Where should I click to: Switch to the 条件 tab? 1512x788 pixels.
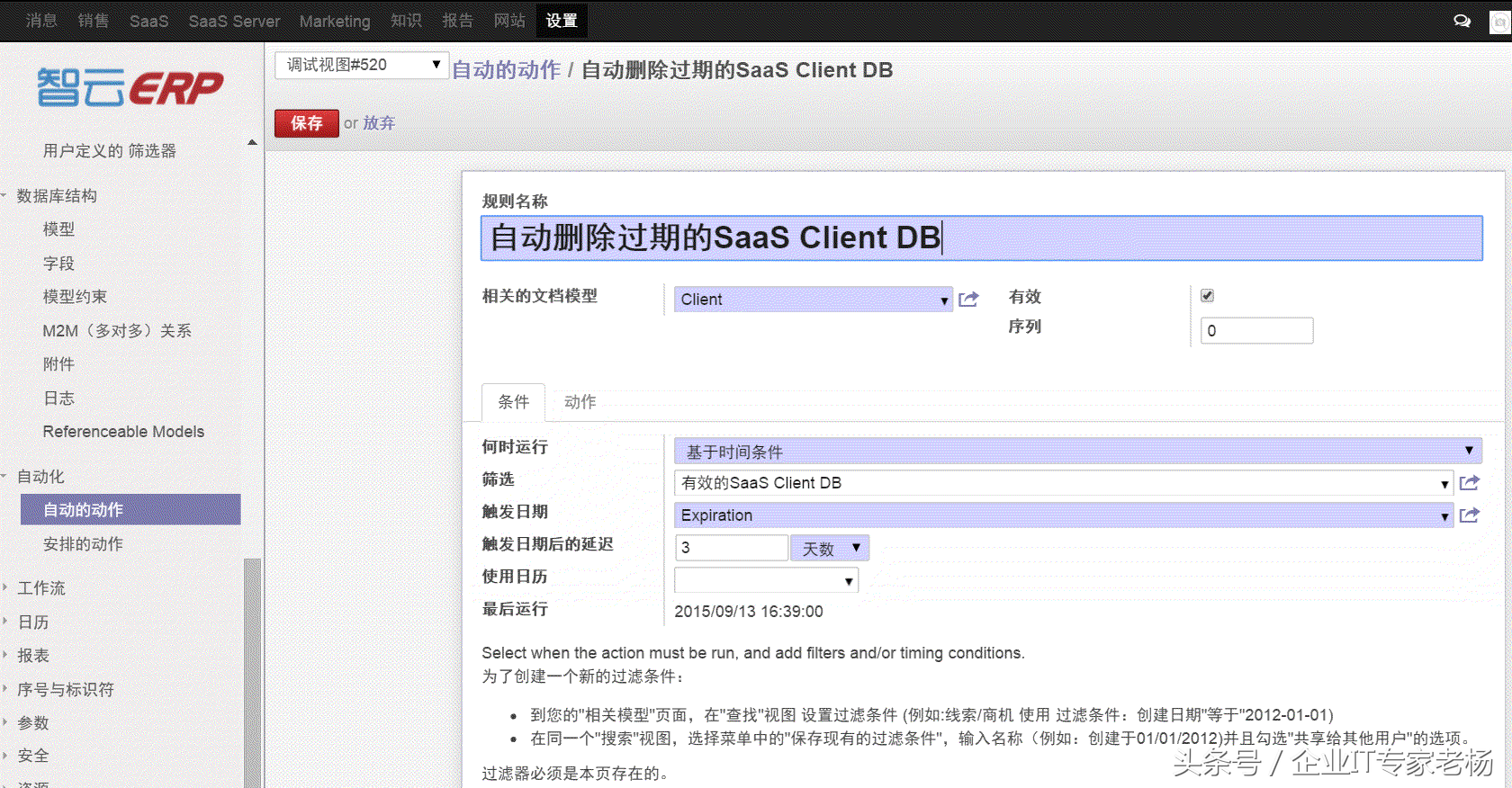tap(514, 402)
